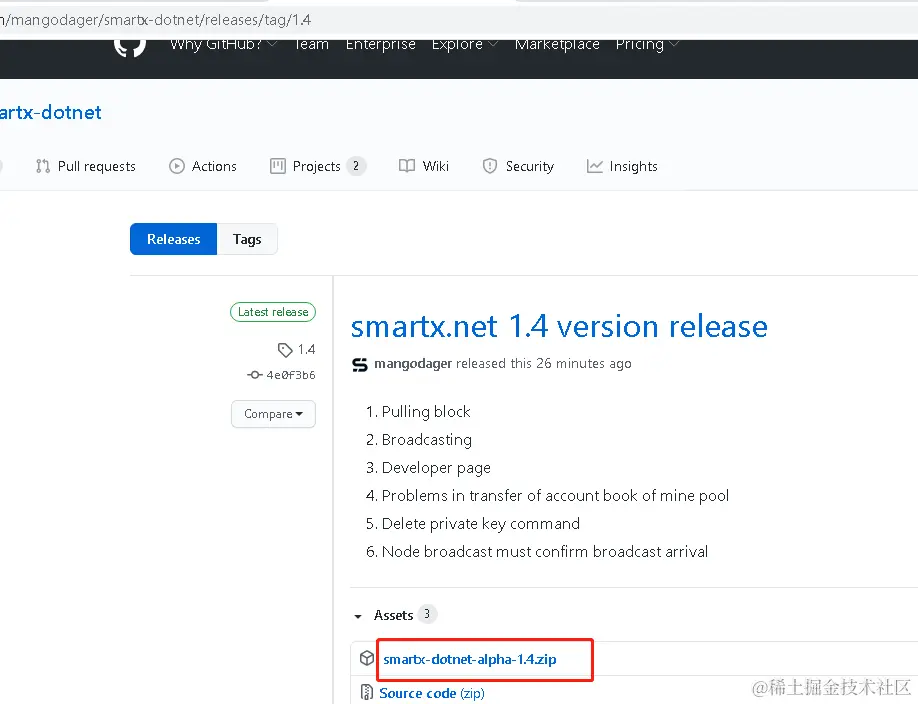The image size is (918, 704).
Task: Click the Projects board icon
Action: pyautogui.click(x=278, y=166)
